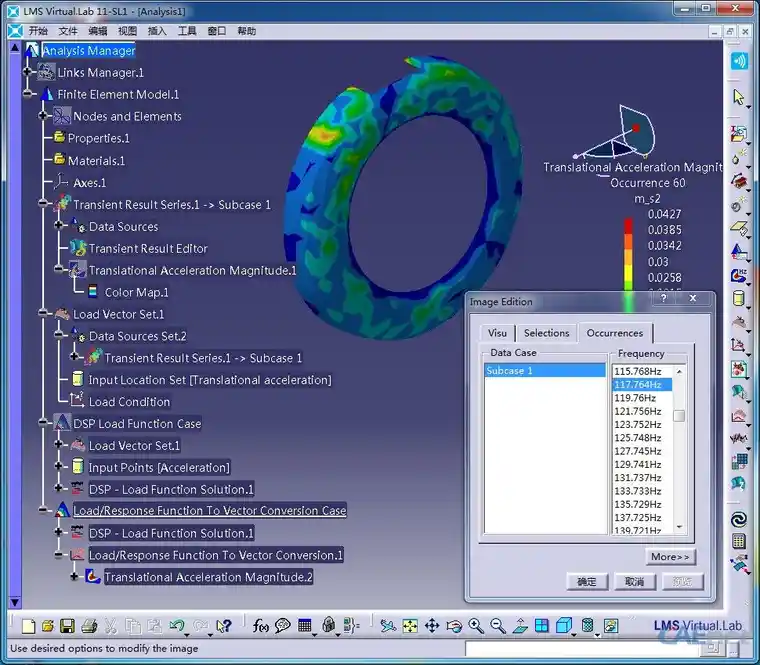Open the f(x) Formula tool
This screenshot has width=760, height=665.
pyautogui.click(x=260, y=626)
